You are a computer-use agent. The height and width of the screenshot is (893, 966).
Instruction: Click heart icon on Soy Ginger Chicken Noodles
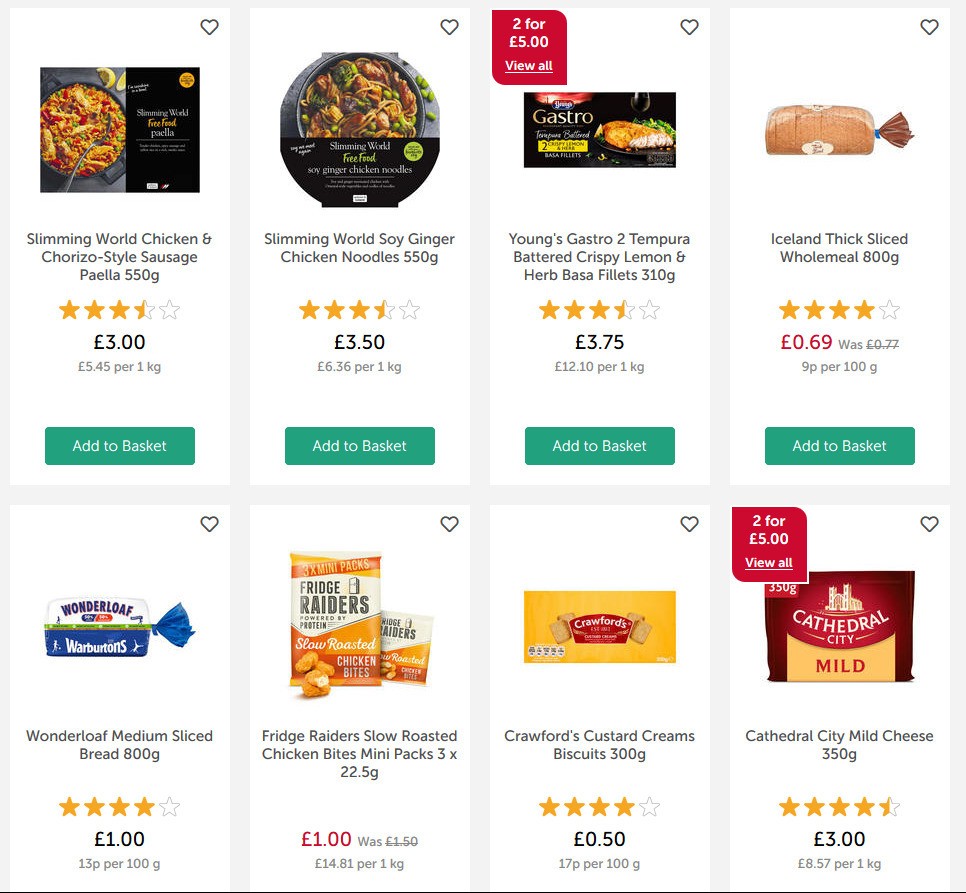coord(449,28)
